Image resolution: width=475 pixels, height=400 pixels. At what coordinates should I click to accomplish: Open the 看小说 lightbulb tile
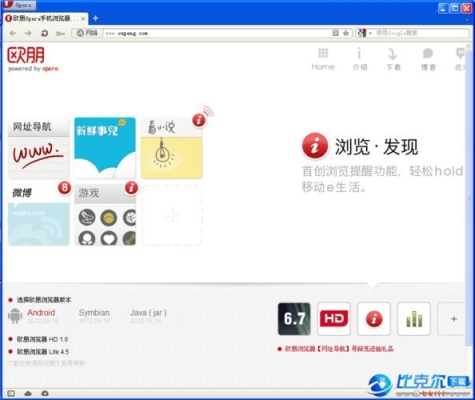(x=171, y=148)
